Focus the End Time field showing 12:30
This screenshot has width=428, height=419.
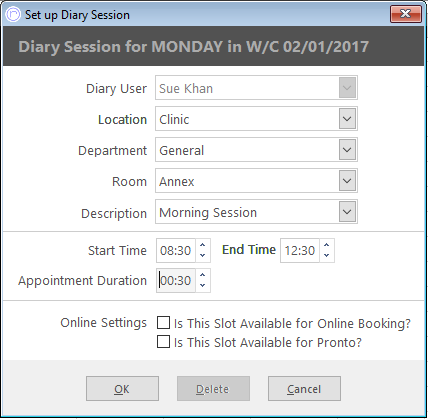tap(300, 250)
